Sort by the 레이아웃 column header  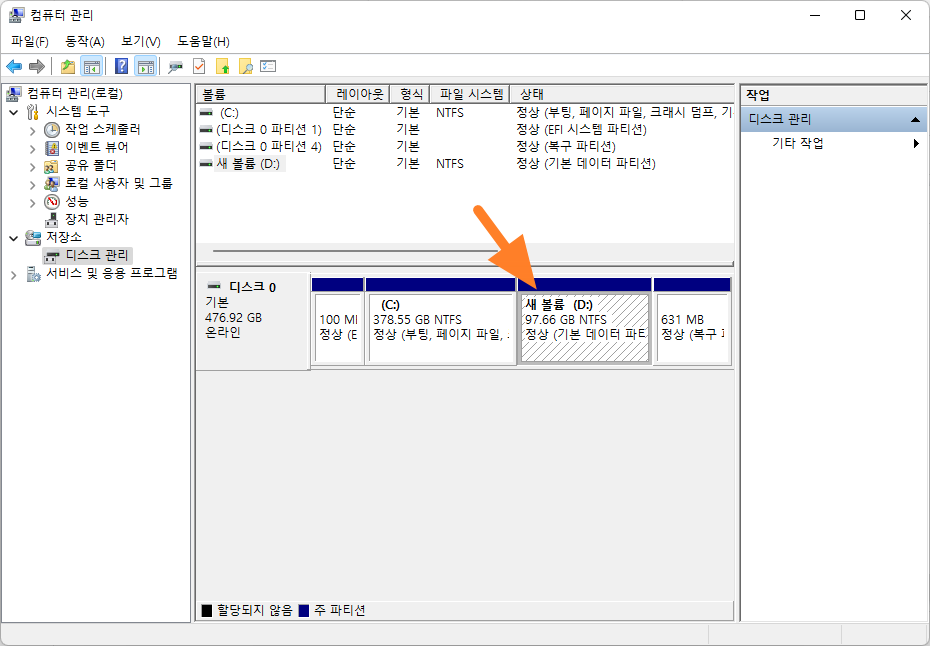click(358, 94)
